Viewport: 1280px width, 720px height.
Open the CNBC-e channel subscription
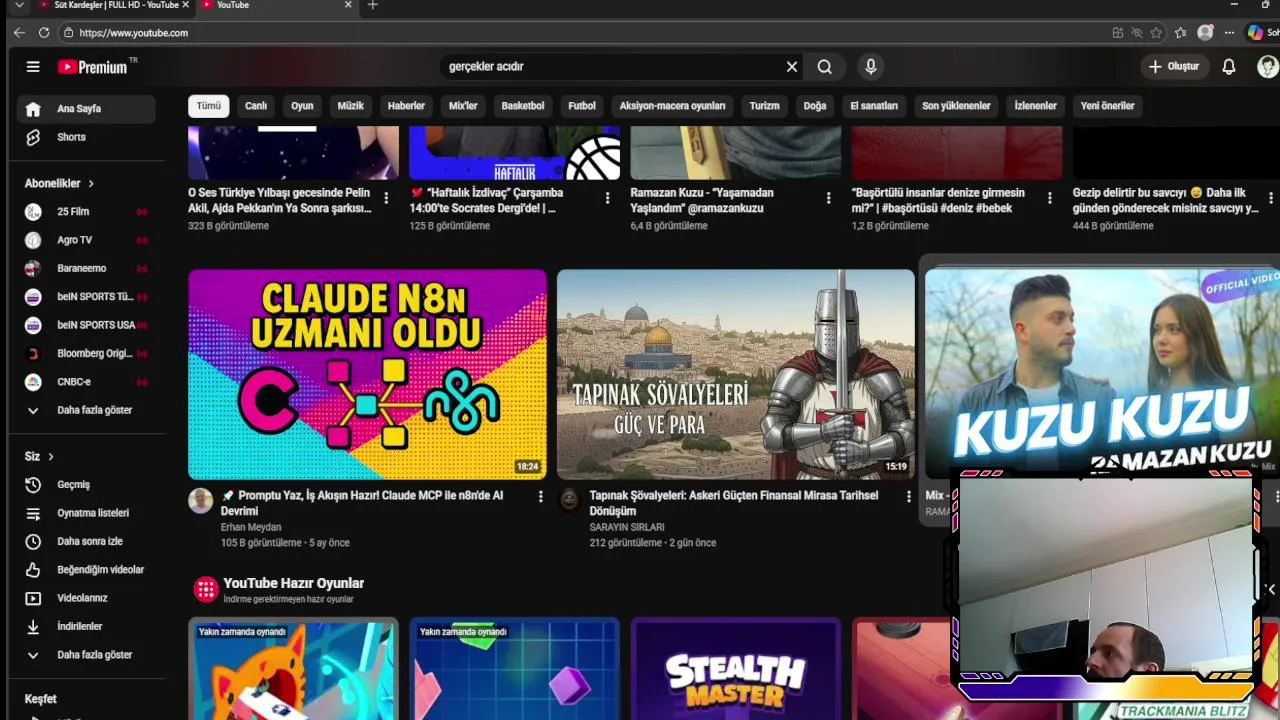[86, 382]
